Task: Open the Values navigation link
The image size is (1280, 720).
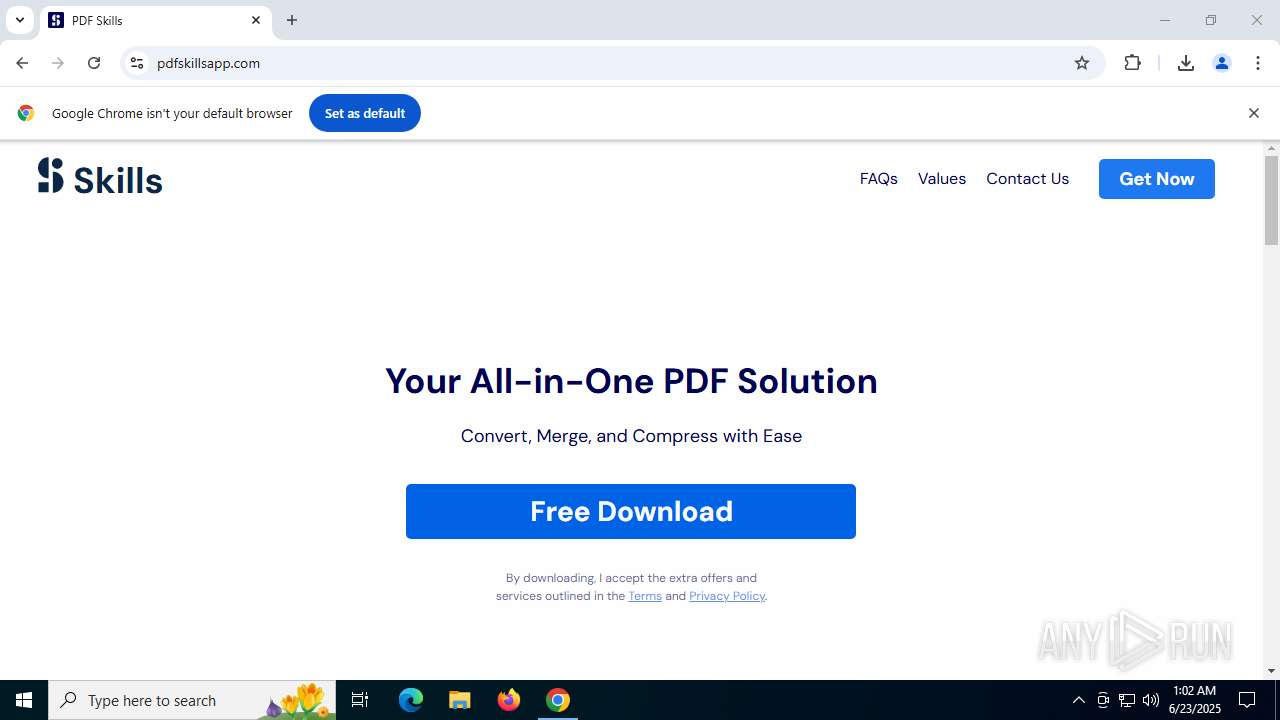Action: pos(942,179)
